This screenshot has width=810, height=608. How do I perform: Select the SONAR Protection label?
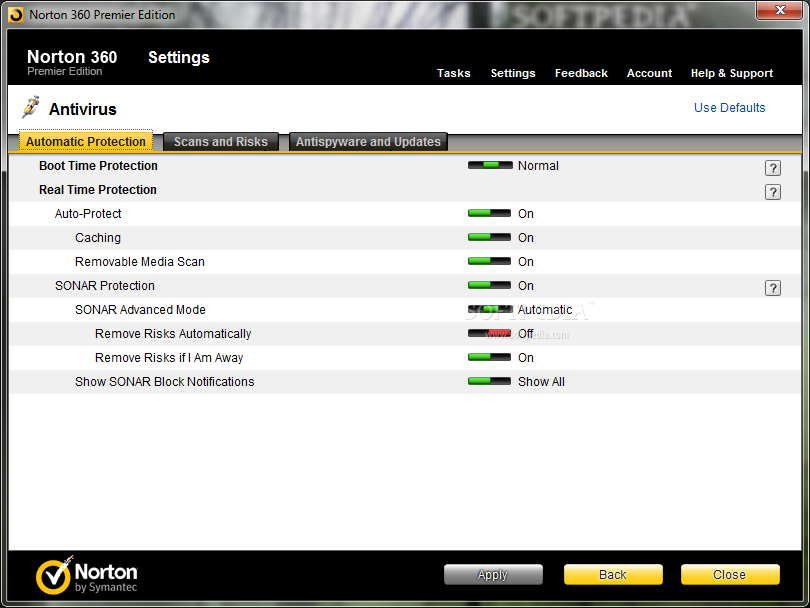105,286
